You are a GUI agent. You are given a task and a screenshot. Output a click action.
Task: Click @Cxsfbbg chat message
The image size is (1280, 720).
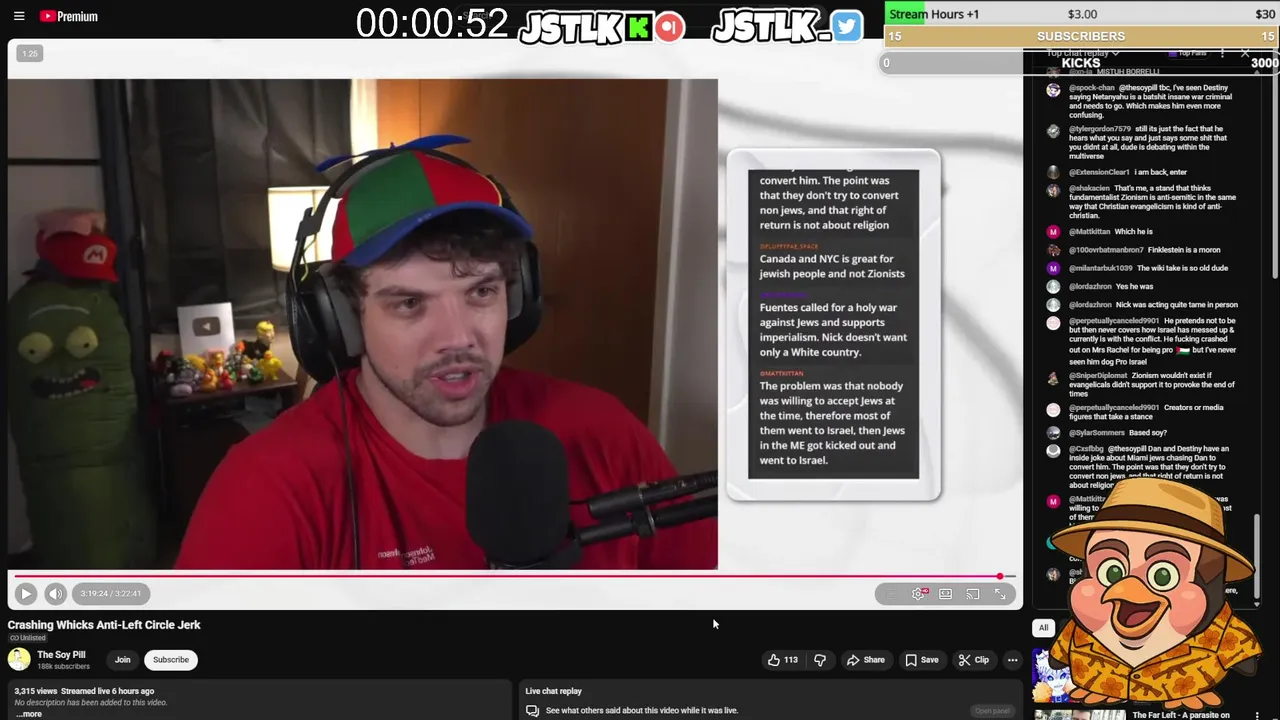coord(1148,467)
